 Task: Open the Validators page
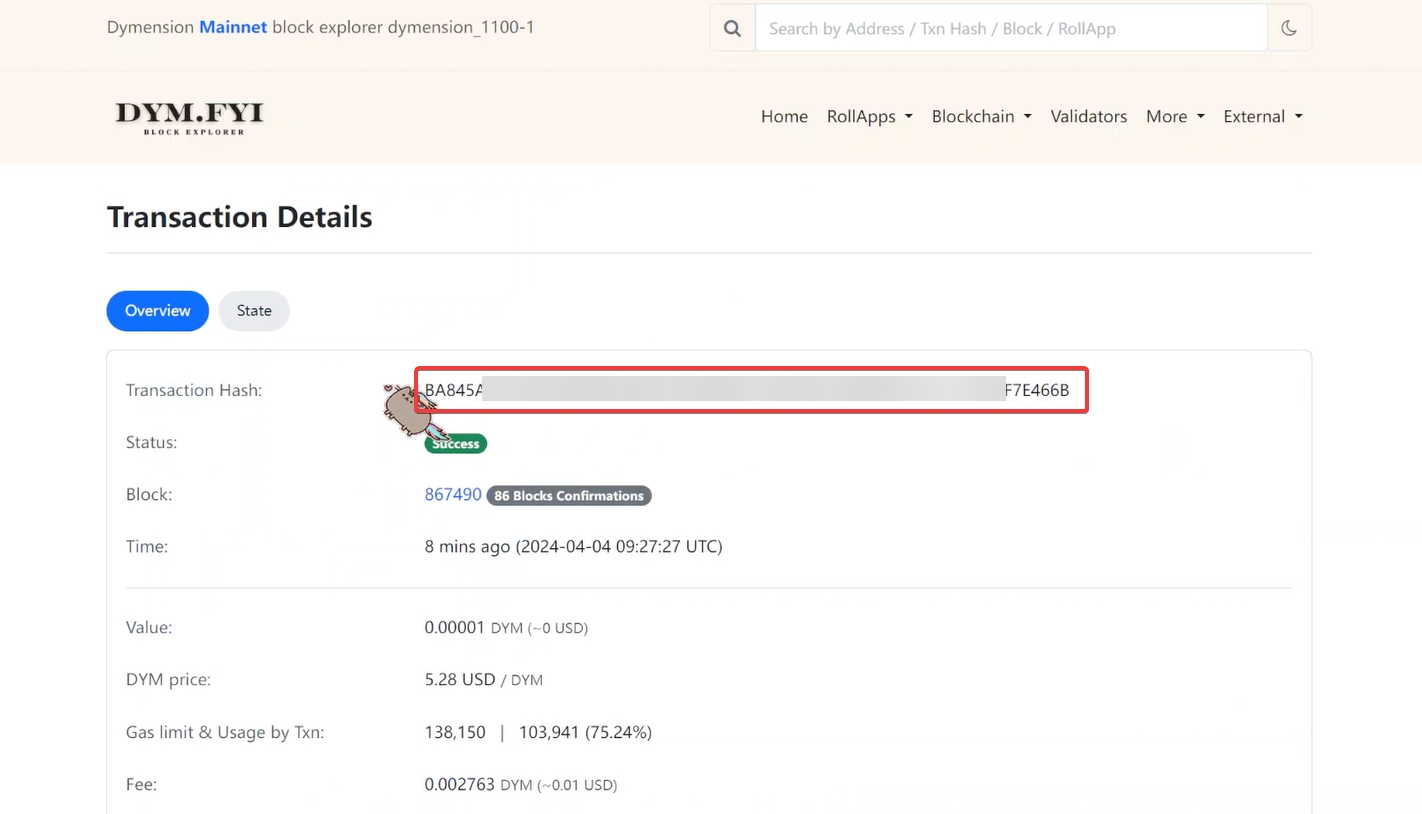(1088, 117)
